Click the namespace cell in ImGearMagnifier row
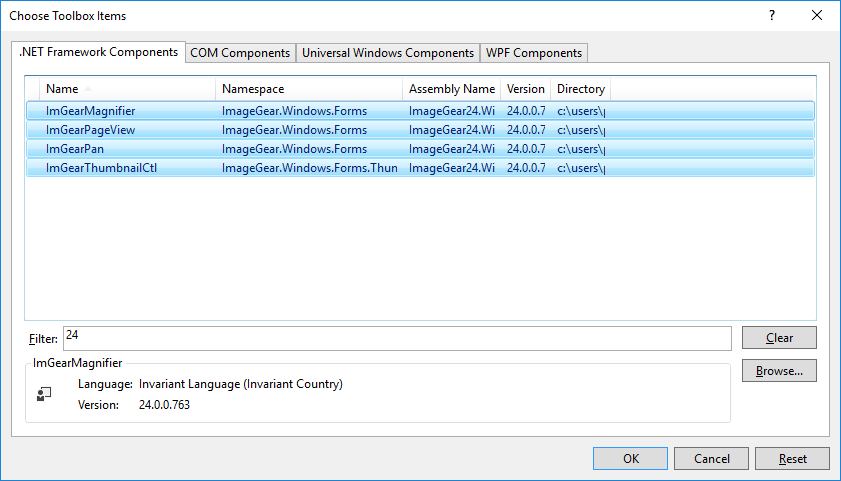841x481 pixels. (294, 111)
